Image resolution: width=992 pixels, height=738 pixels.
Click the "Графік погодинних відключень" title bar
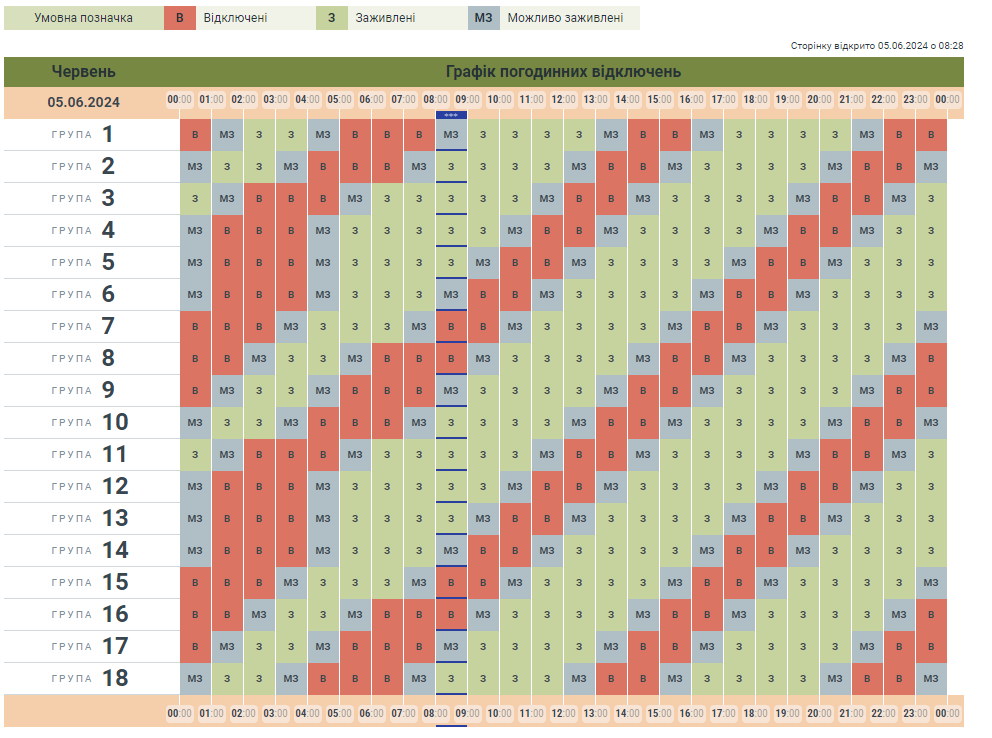click(x=563, y=72)
